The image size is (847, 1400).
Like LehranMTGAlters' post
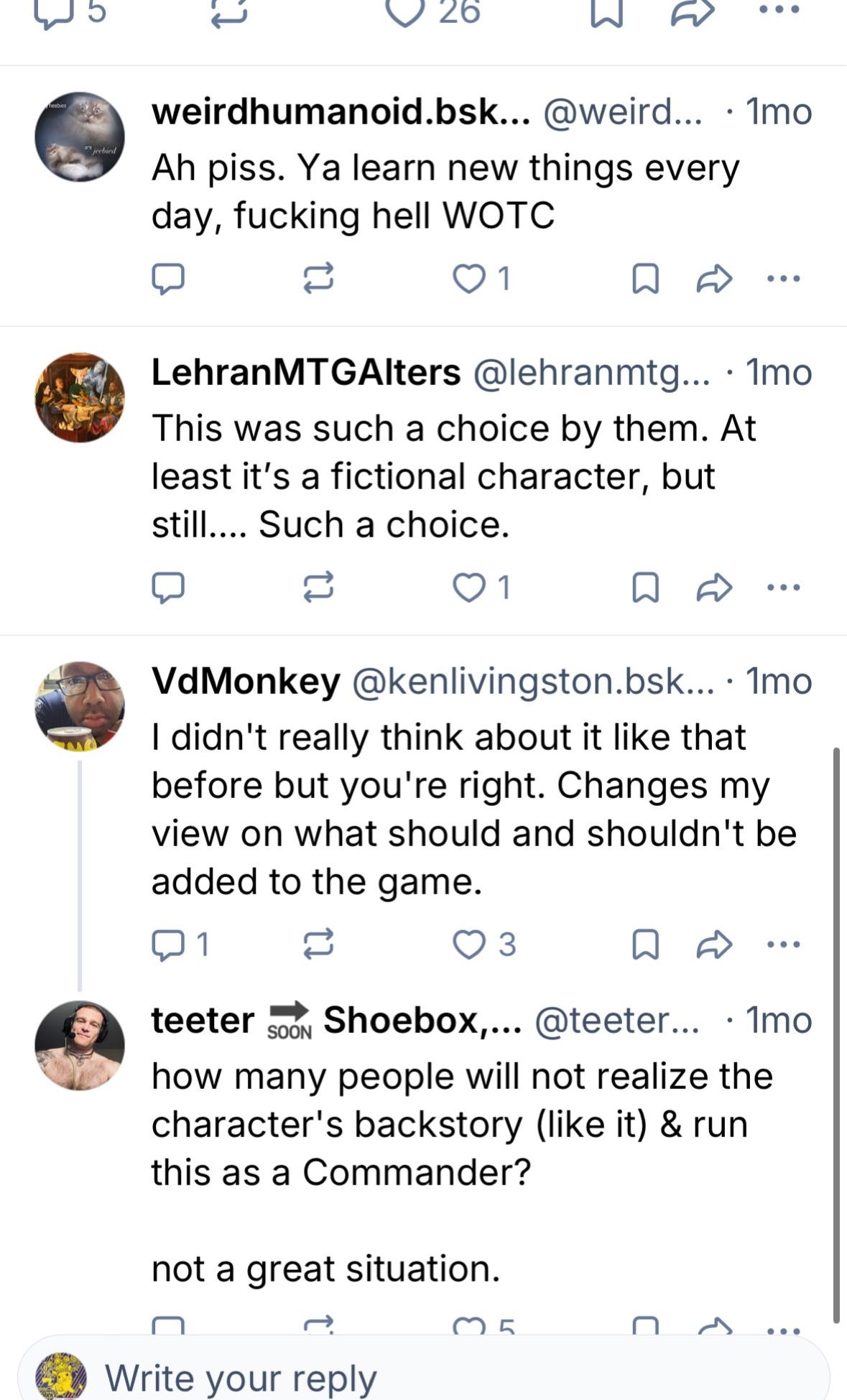[469, 588]
